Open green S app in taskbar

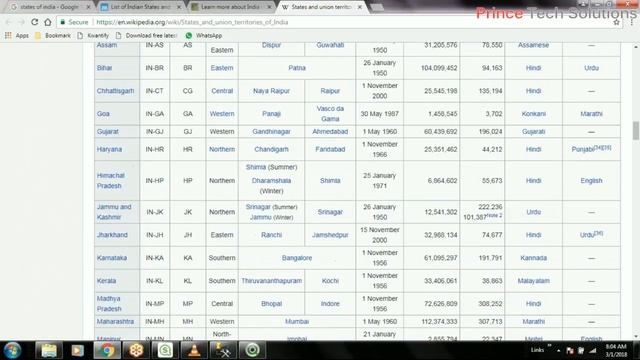[165, 350]
